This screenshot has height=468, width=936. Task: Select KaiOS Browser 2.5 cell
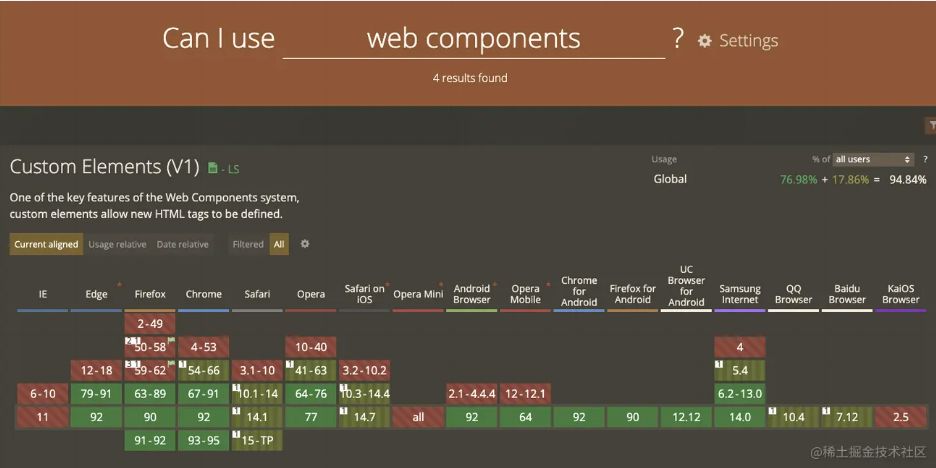coord(901,417)
